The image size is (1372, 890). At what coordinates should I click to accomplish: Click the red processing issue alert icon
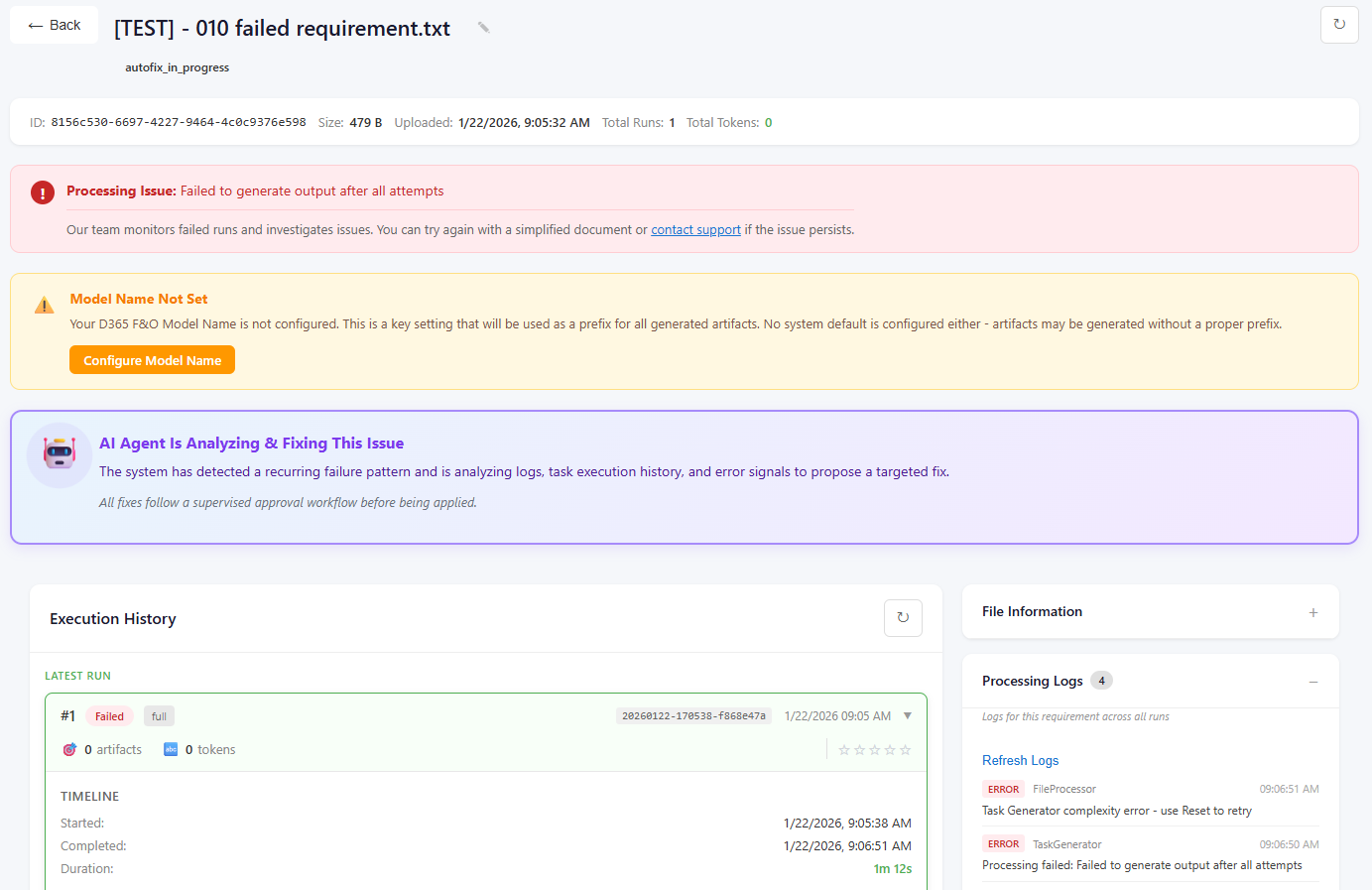tap(43, 192)
